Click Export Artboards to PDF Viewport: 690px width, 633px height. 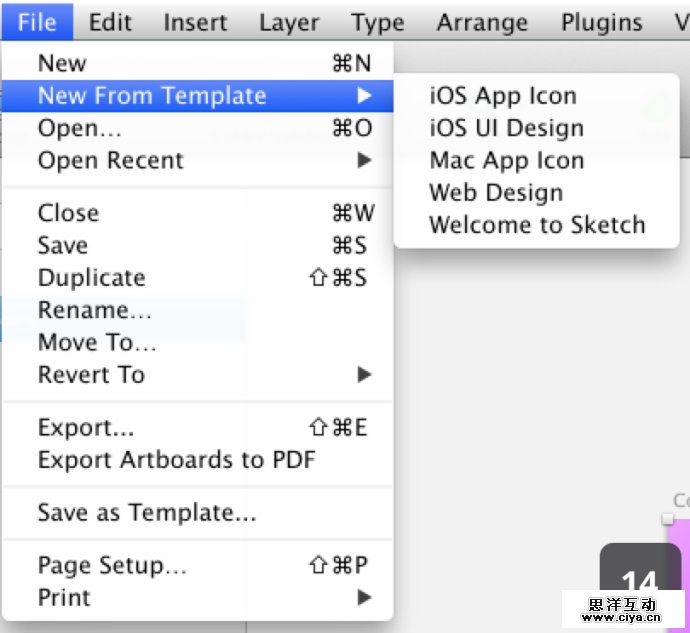176,460
